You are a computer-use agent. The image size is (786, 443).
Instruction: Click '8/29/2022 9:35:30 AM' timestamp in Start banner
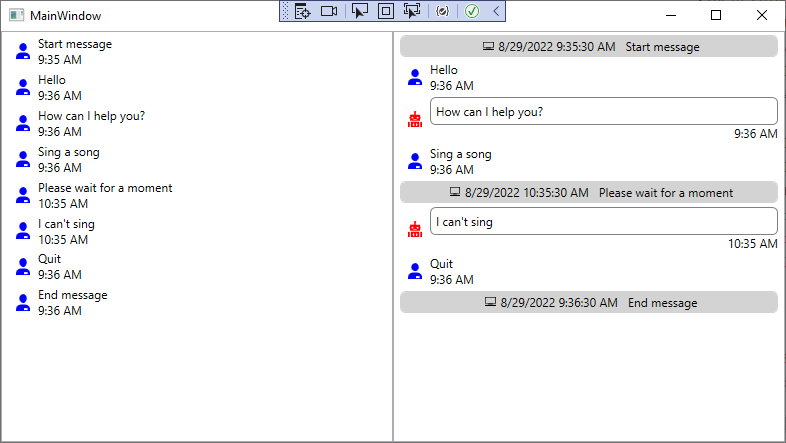tap(556, 47)
